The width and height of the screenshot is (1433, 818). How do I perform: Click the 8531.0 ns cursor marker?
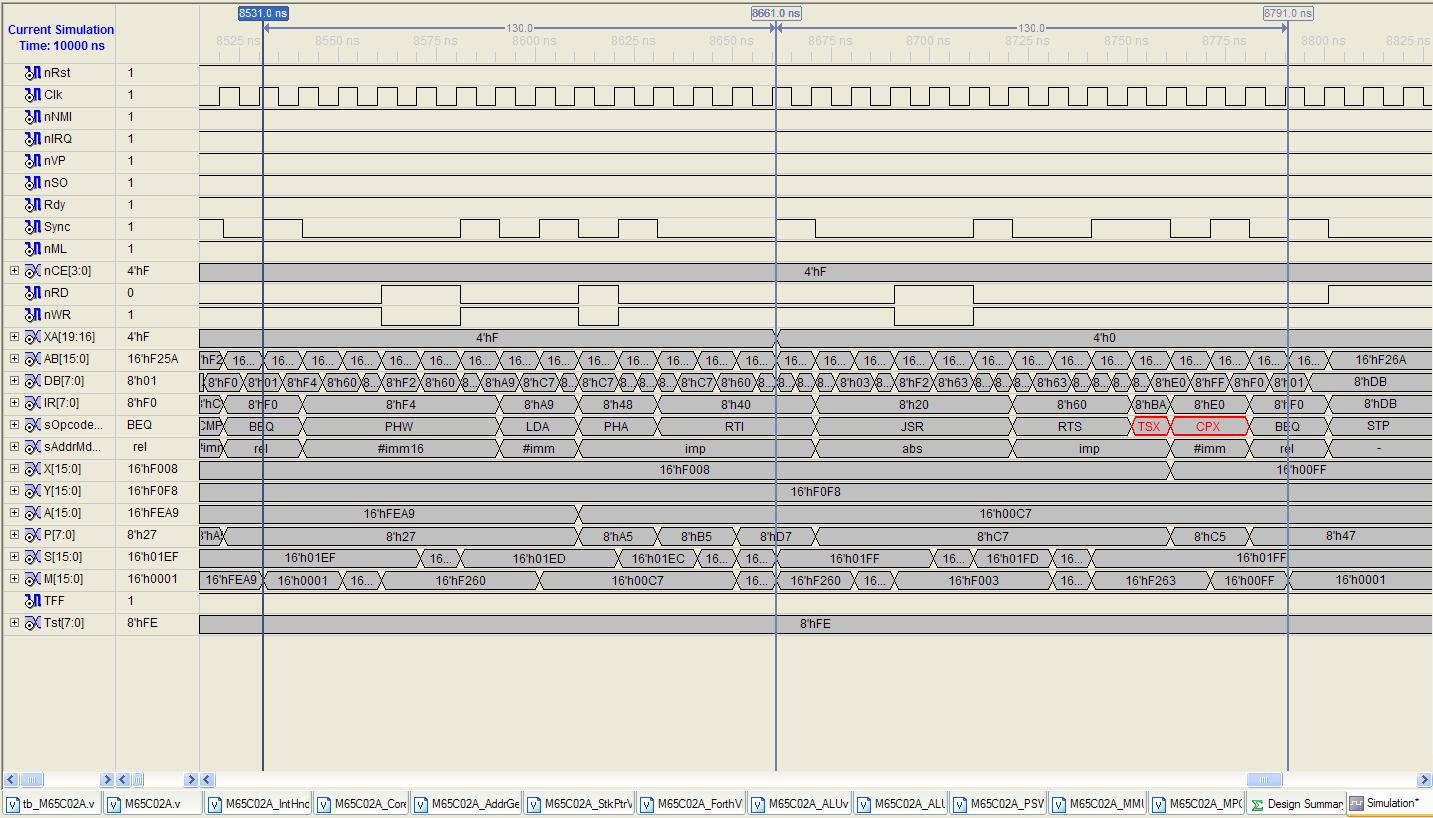(263, 14)
